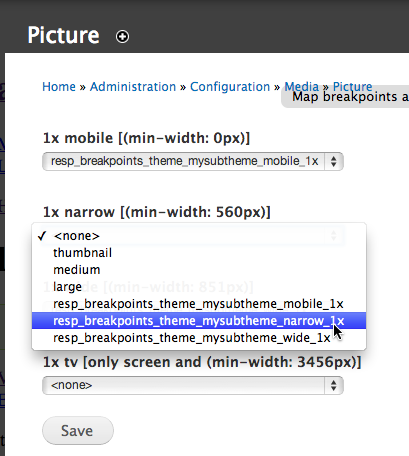Click the Map breakpoints tab

(345, 97)
